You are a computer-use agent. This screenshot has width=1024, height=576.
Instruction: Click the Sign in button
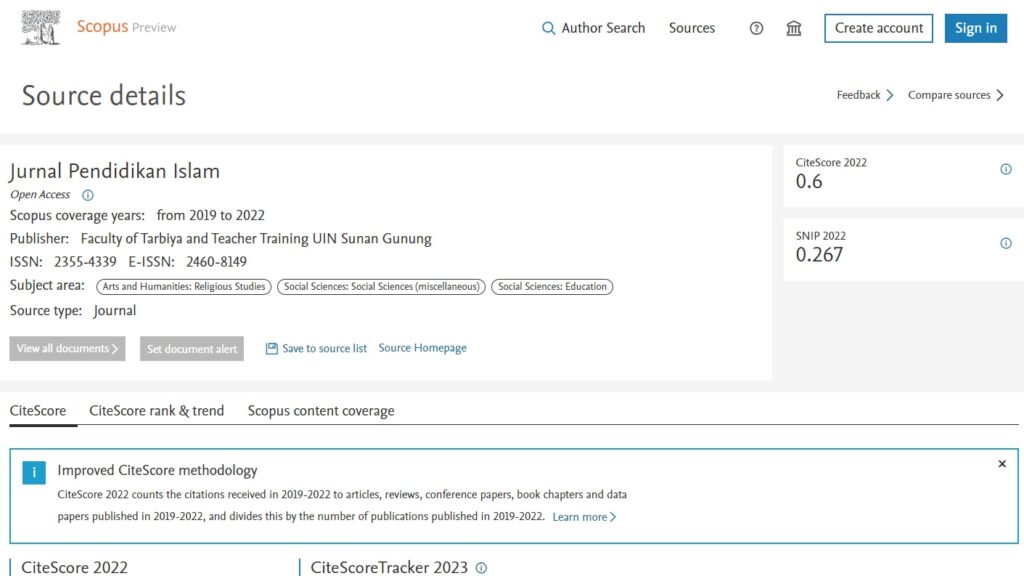pyautogui.click(x=975, y=28)
